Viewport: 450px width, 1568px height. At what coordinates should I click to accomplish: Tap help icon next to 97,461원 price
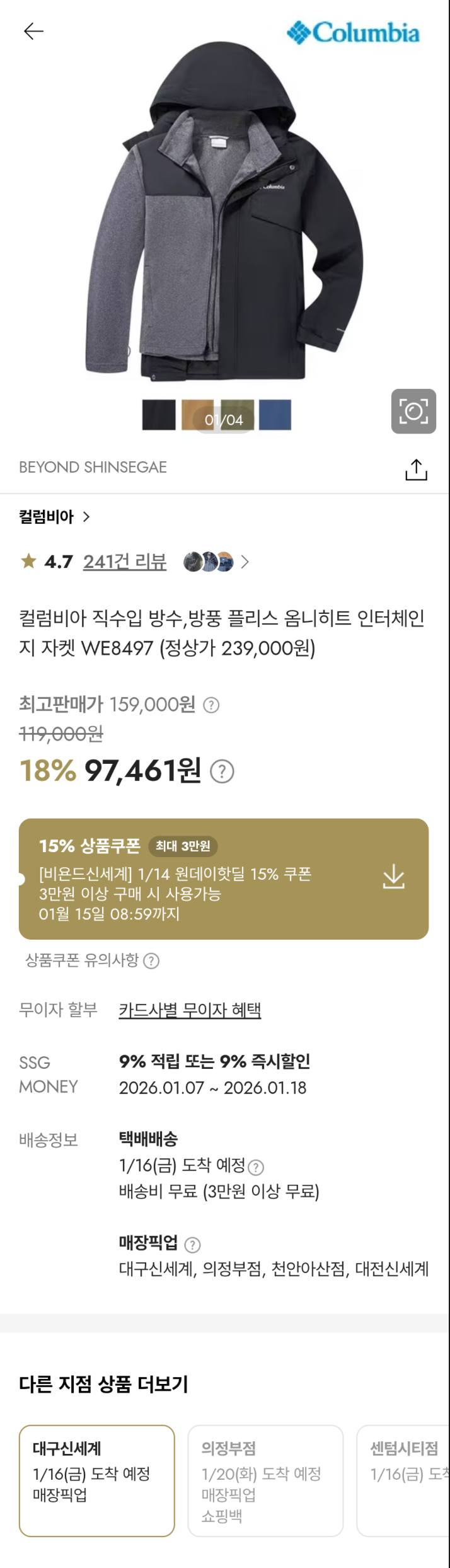pos(222,771)
